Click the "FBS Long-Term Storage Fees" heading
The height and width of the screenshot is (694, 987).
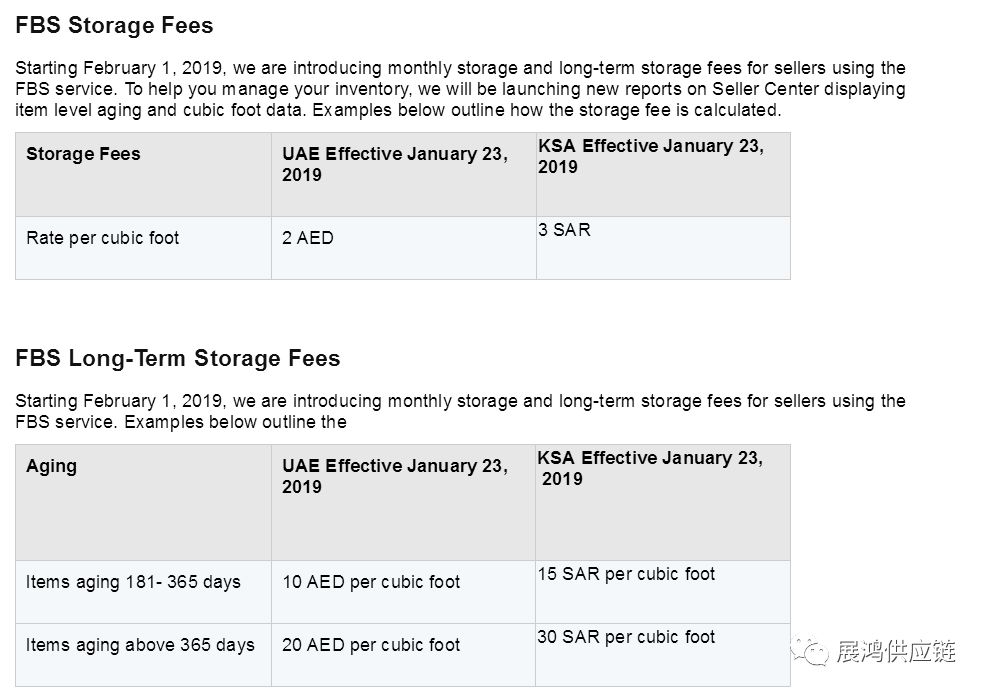(177, 358)
